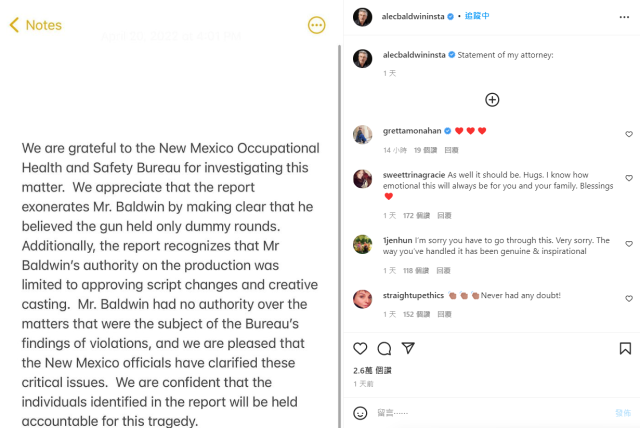The height and width of the screenshot is (428, 640).
Task: Go back to Notes list
Action: 36,25
